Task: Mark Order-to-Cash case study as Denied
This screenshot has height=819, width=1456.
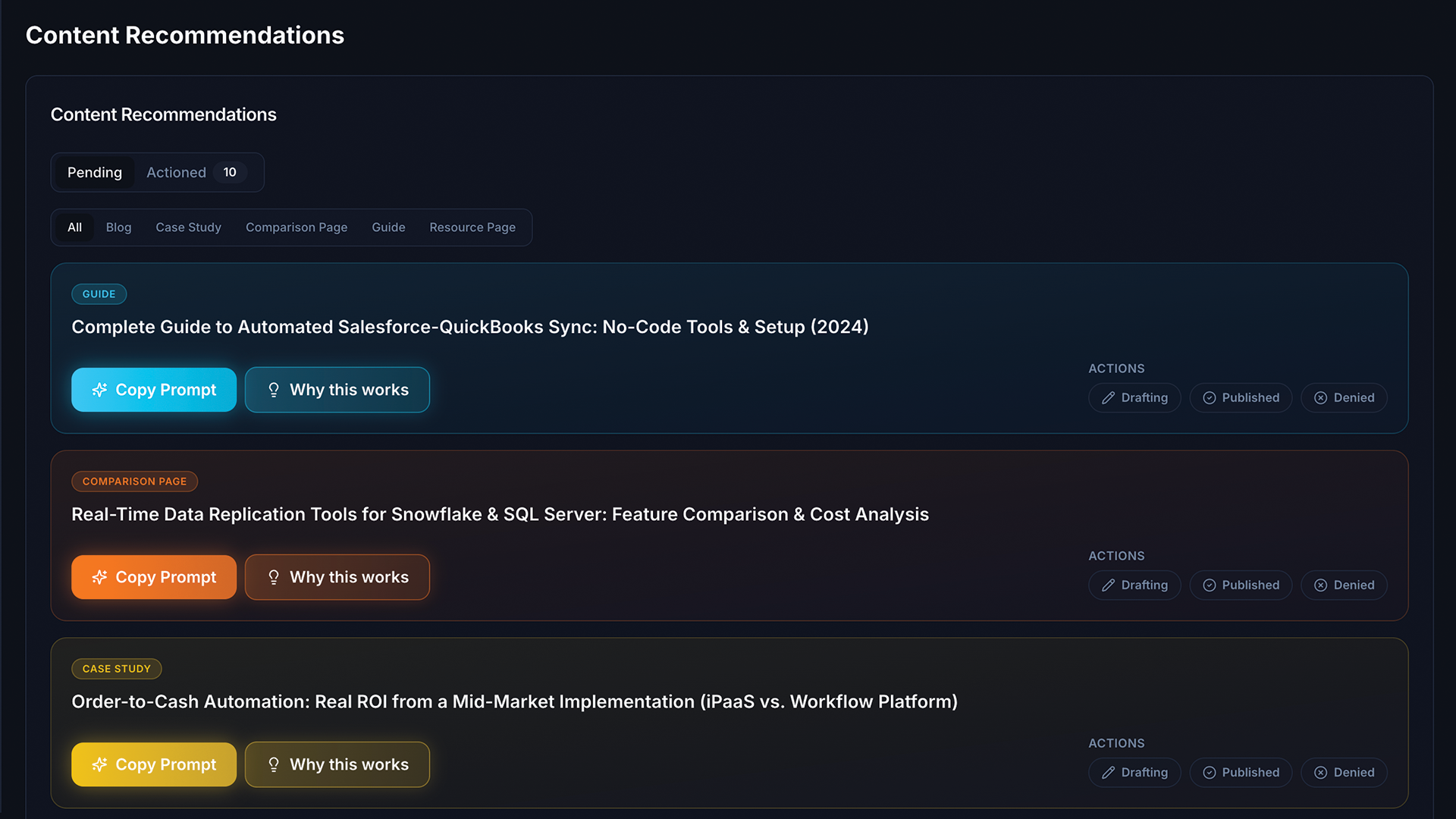Action: point(1344,772)
